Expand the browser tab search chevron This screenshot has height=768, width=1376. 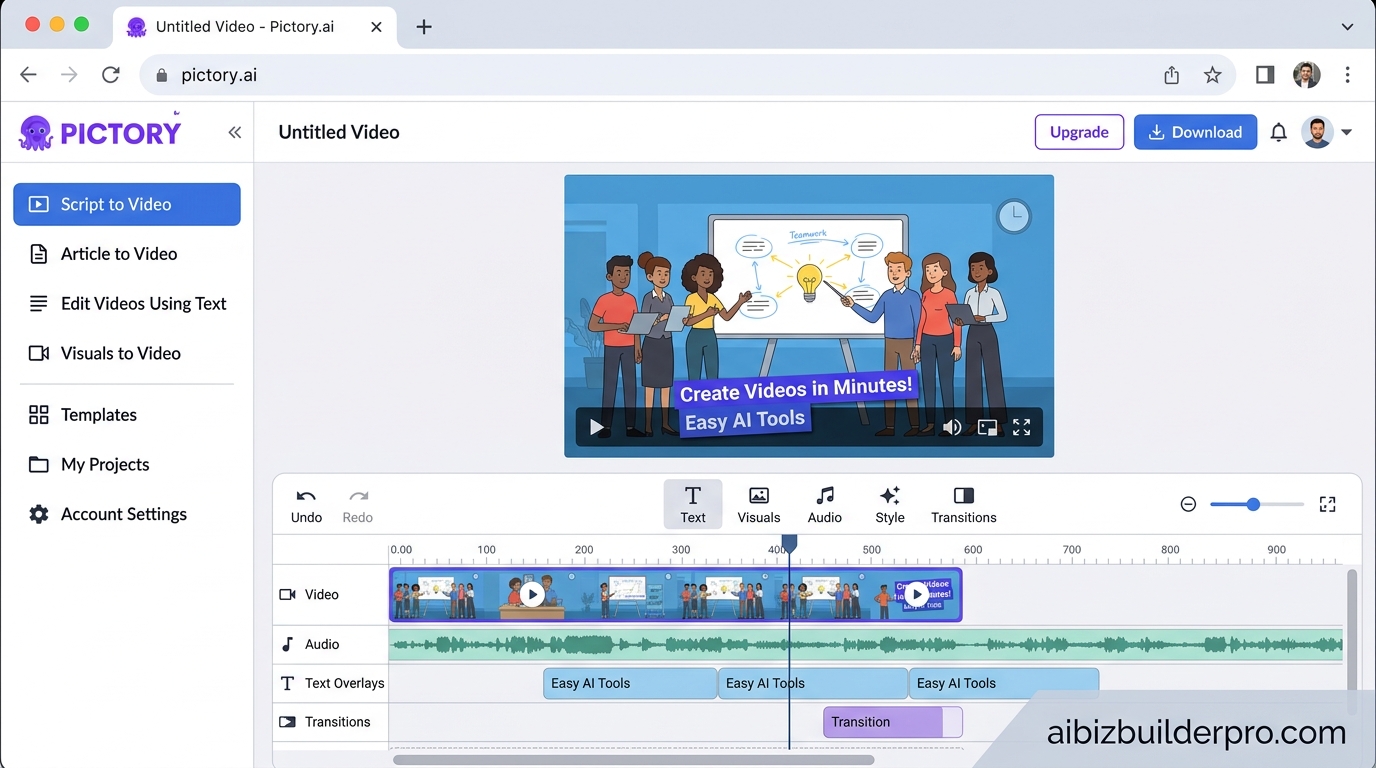[x=1347, y=27]
